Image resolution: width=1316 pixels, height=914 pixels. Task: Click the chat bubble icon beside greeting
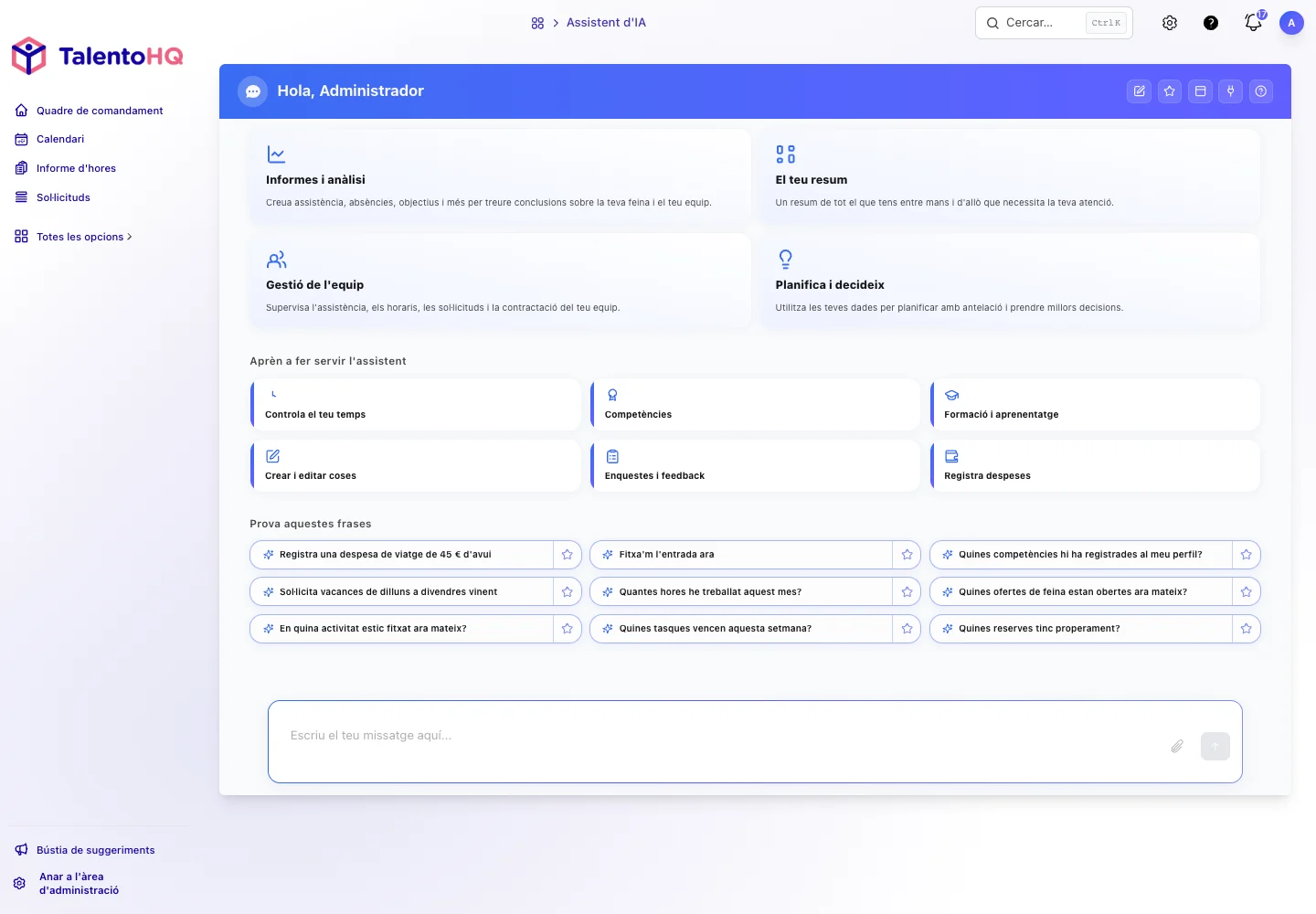click(253, 91)
